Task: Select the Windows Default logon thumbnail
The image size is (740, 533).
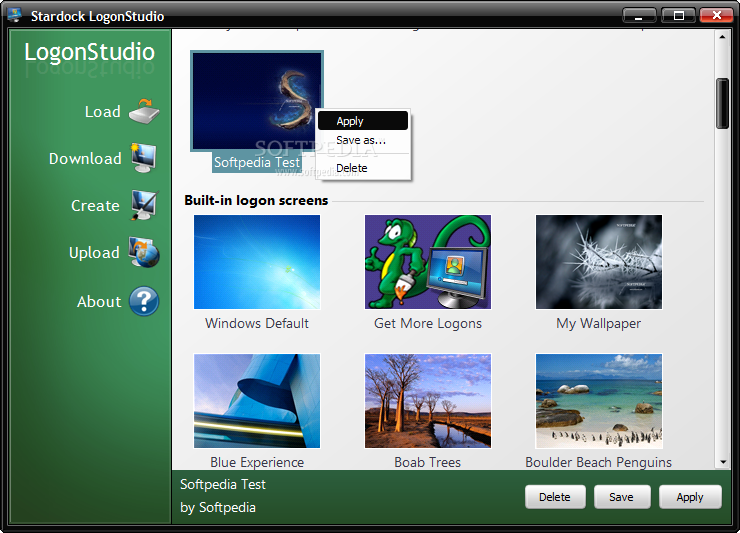Action: 257,262
